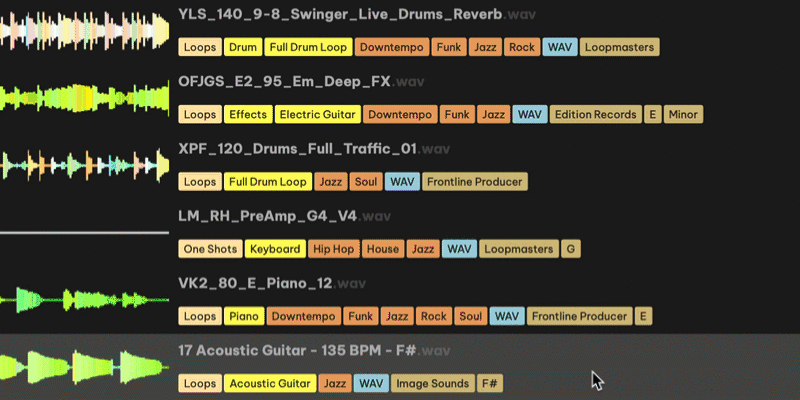Click WAV tag on XPF_120 Drums row
The image size is (800, 400).
tap(403, 182)
